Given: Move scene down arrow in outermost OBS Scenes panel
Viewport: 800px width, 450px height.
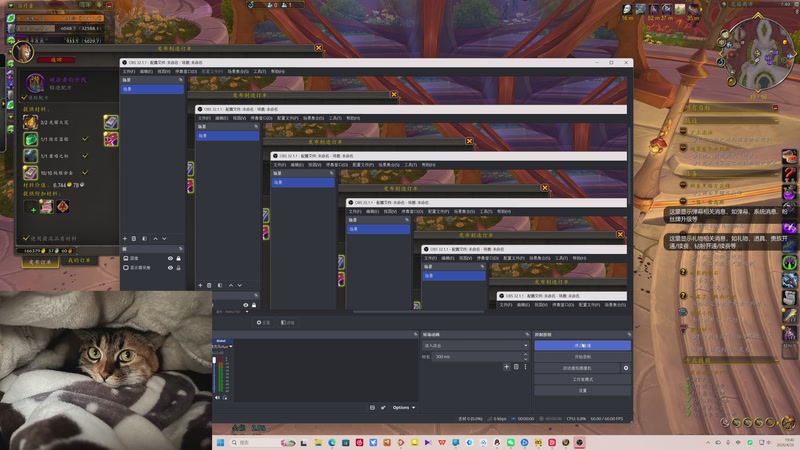Looking at the screenshot, I should pyautogui.click(x=164, y=238).
